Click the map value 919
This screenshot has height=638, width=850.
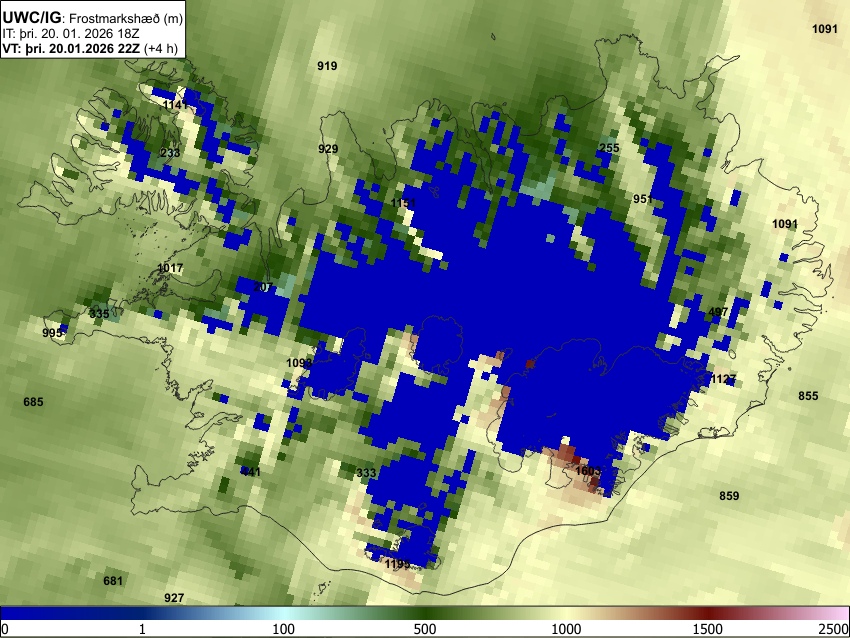point(327,66)
